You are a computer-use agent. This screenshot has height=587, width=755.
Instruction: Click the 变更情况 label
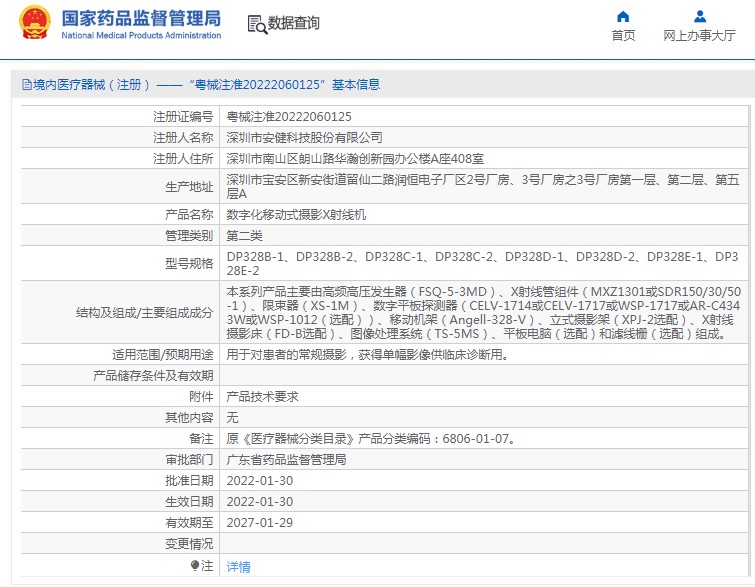[x=189, y=544]
